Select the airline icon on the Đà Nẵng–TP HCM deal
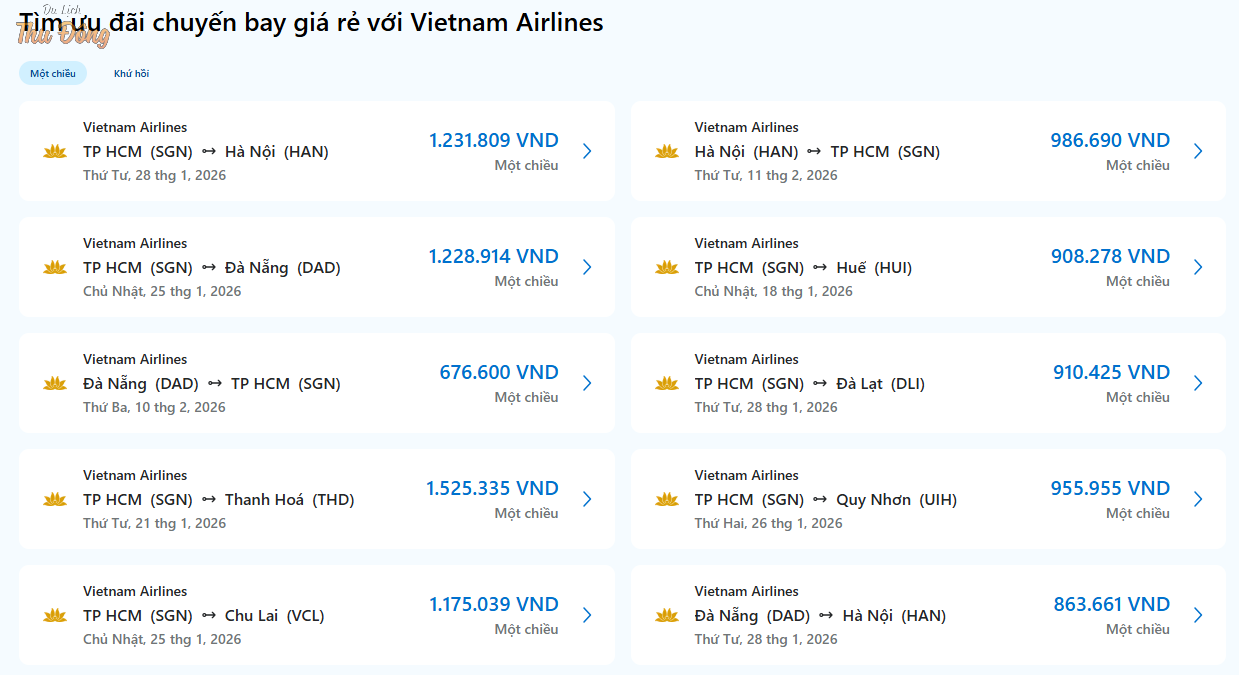Screen dimensions: 1239x675 click(55, 383)
